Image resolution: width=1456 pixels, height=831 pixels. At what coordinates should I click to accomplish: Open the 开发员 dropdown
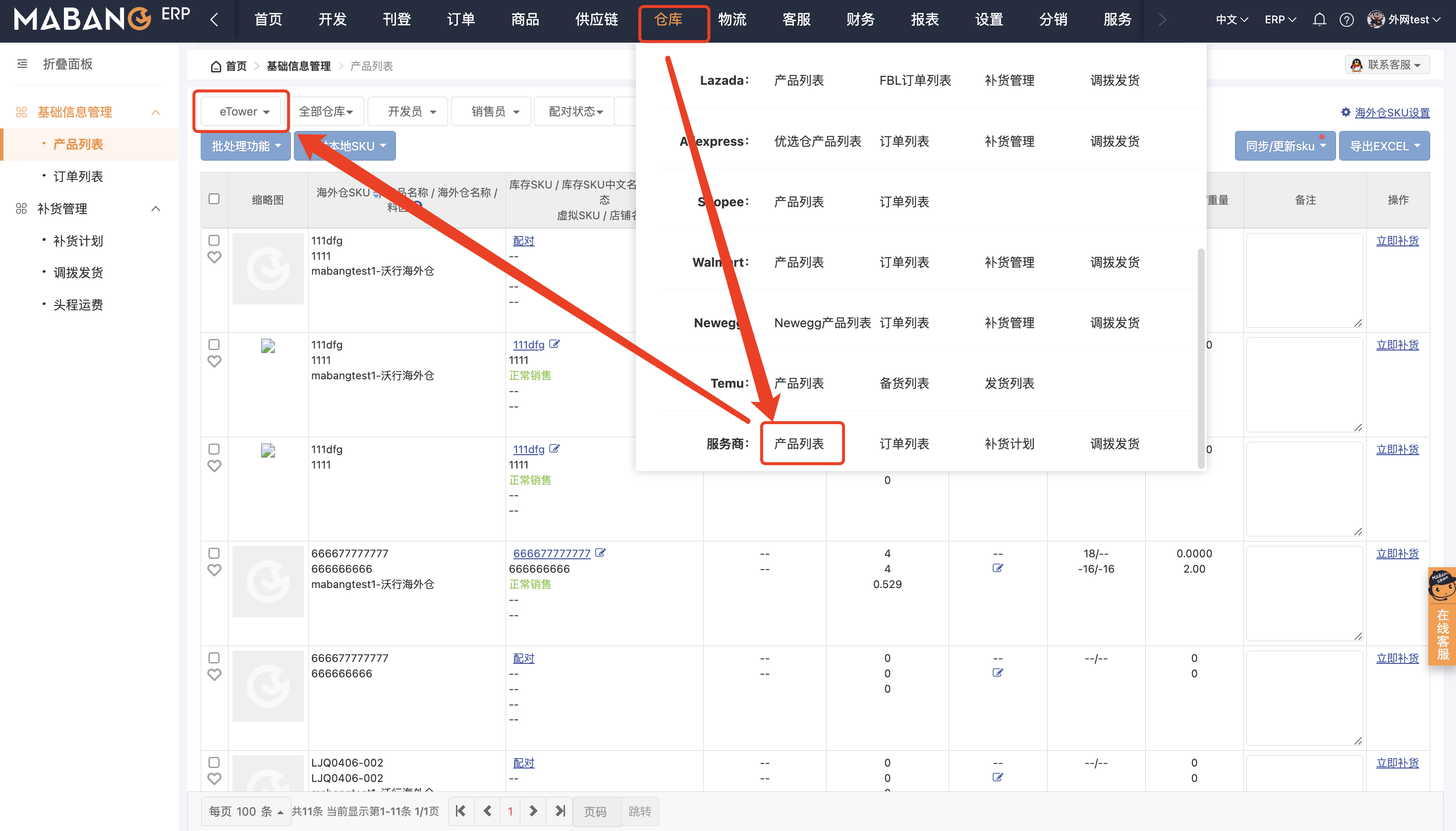[x=408, y=111]
